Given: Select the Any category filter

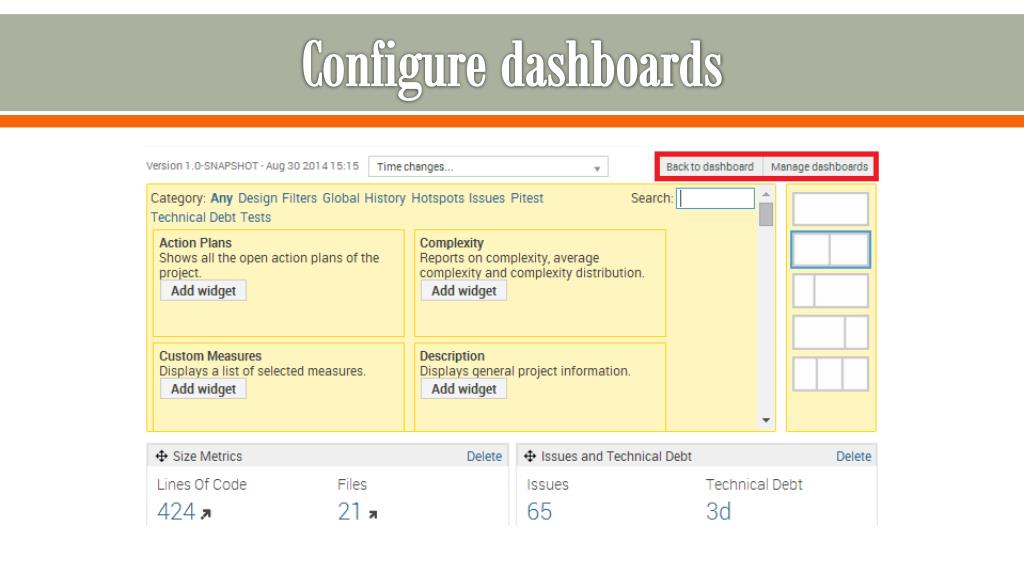Looking at the screenshot, I should pyautogui.click(x=221, y=198).
